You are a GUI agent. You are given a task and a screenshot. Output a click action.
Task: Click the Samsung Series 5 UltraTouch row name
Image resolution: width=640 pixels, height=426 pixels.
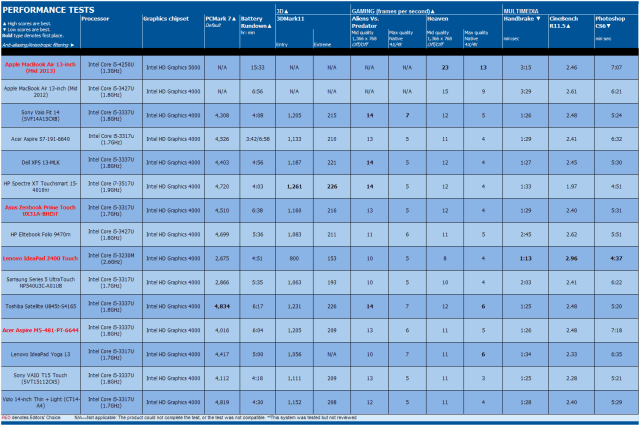pos(40,282)
